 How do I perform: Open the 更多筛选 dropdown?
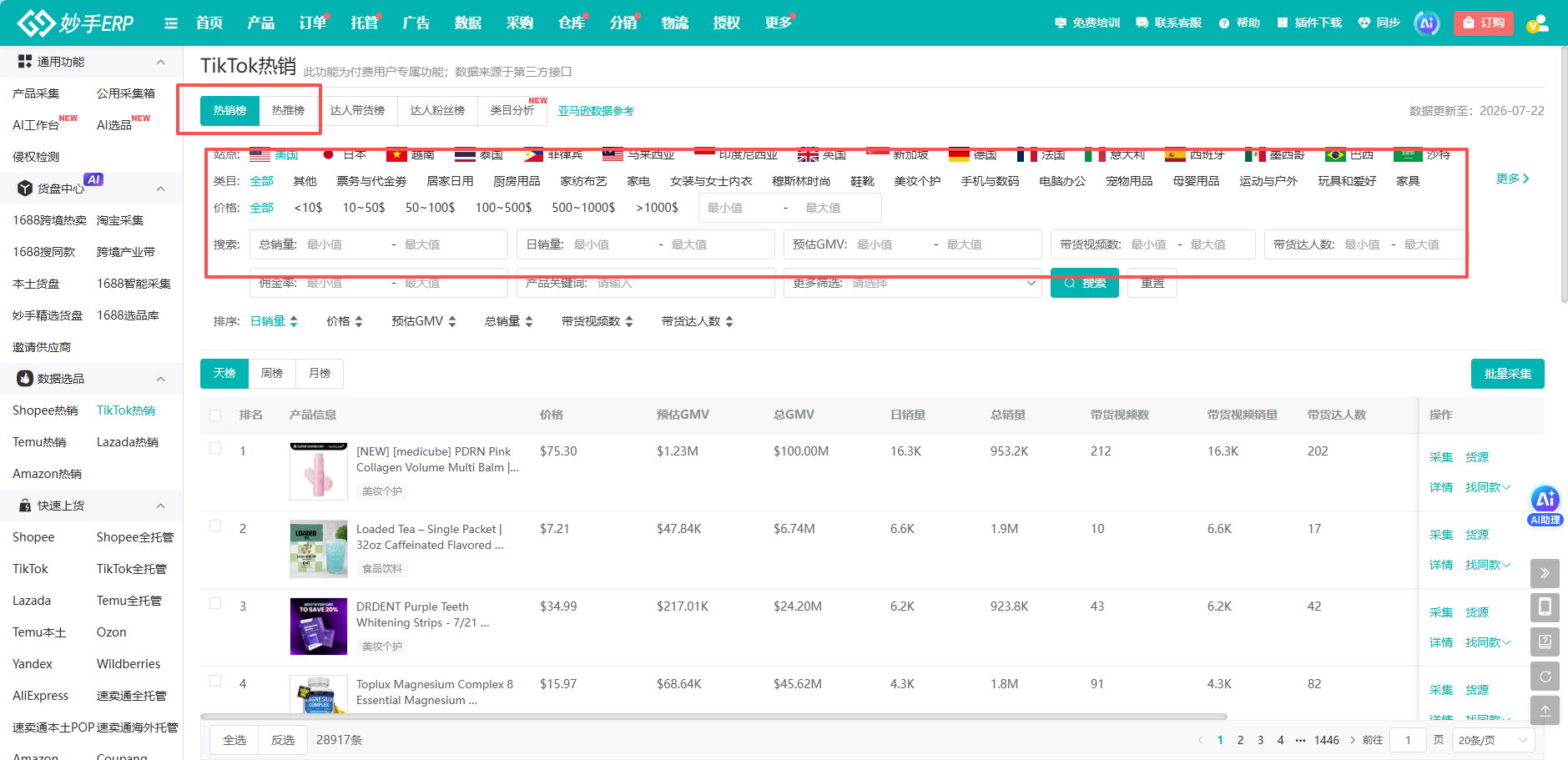913,283
